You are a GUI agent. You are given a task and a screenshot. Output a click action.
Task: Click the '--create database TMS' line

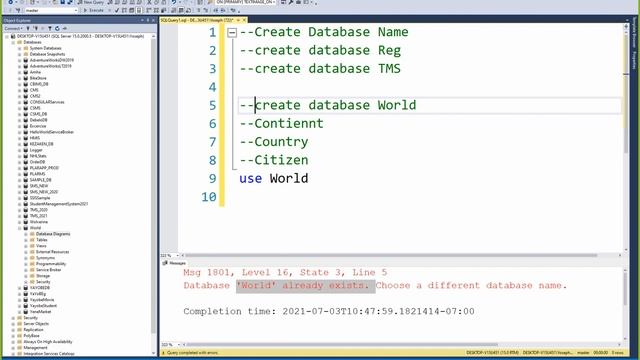[320, 69]
